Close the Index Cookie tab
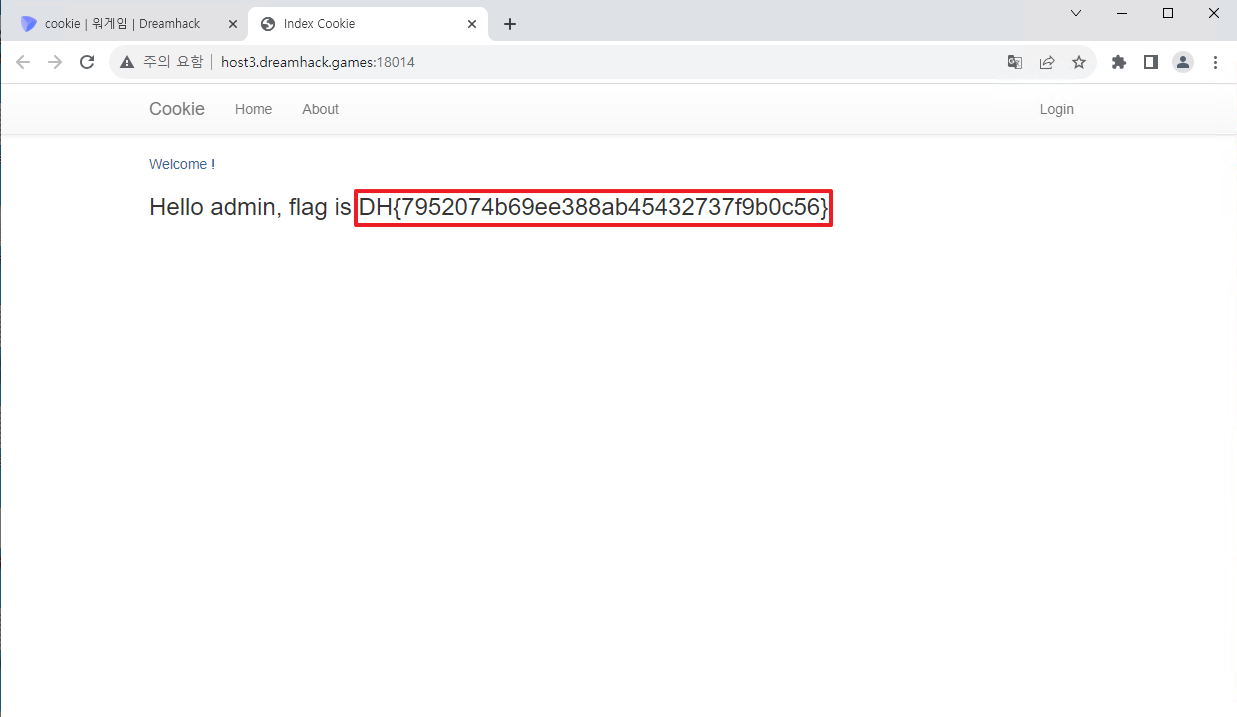The image size is (1237, 717). click(472, 24)
